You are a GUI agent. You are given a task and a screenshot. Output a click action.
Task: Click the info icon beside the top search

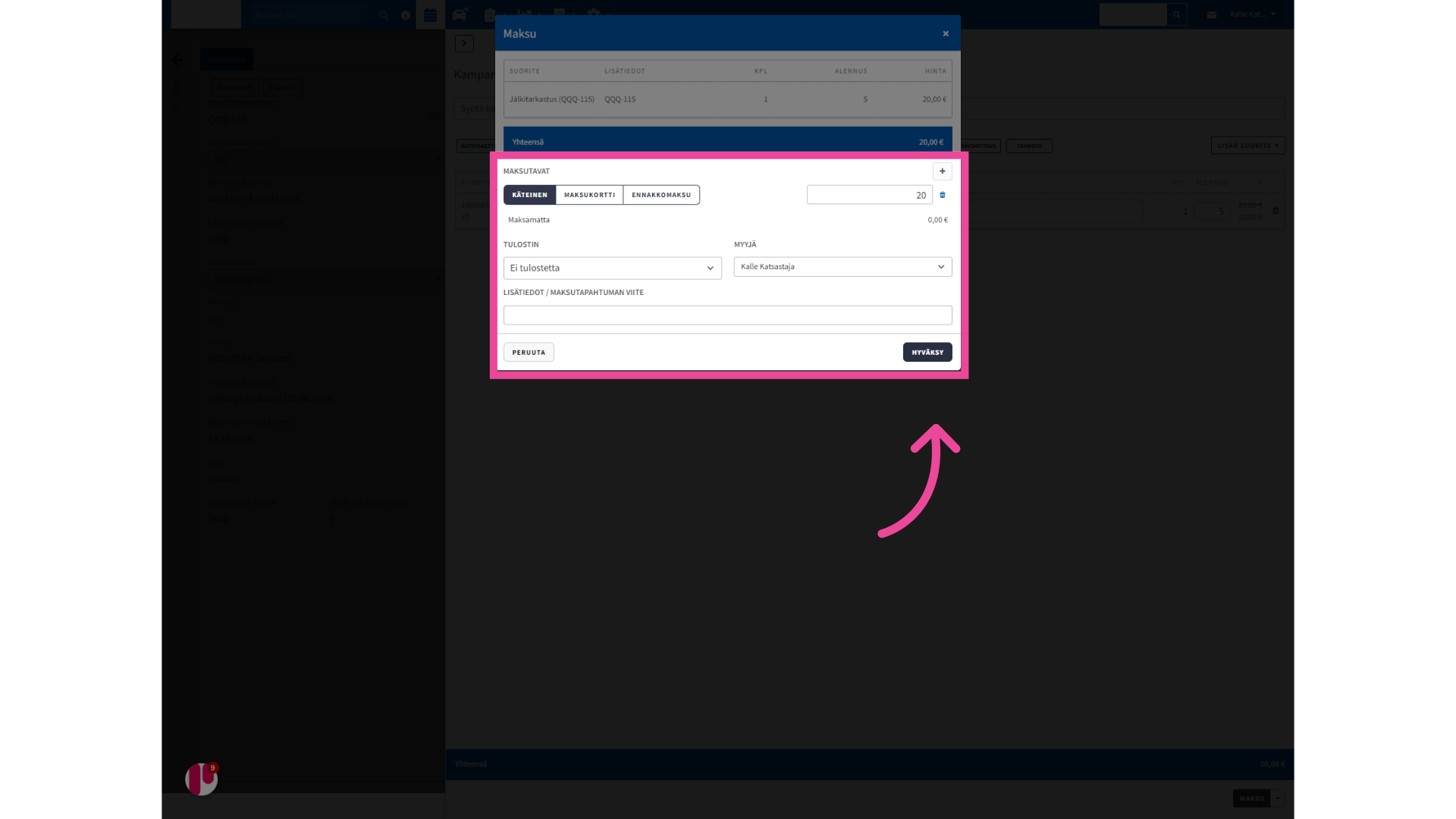(x=406, y=15)
